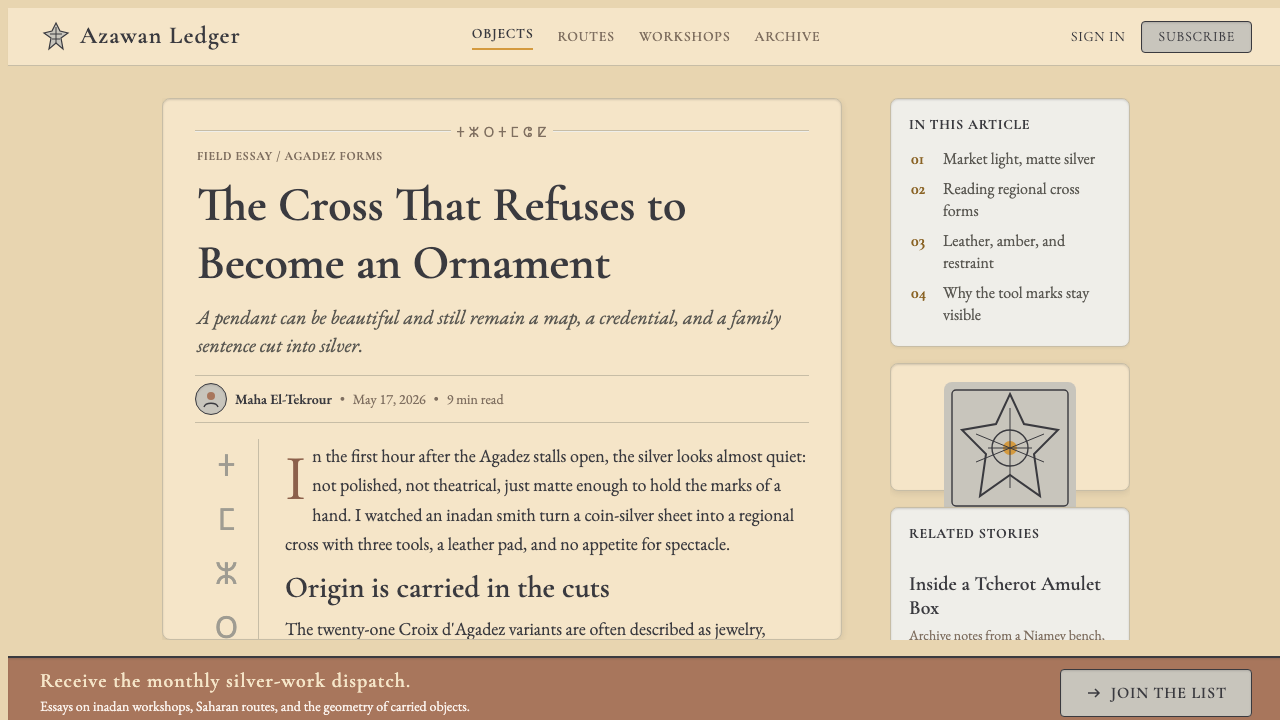Image resolution: width=1280 pixels, height=720 pixels.
Task: Click the Tifinagh ornament at the top of the article
Action: point(502,131)
